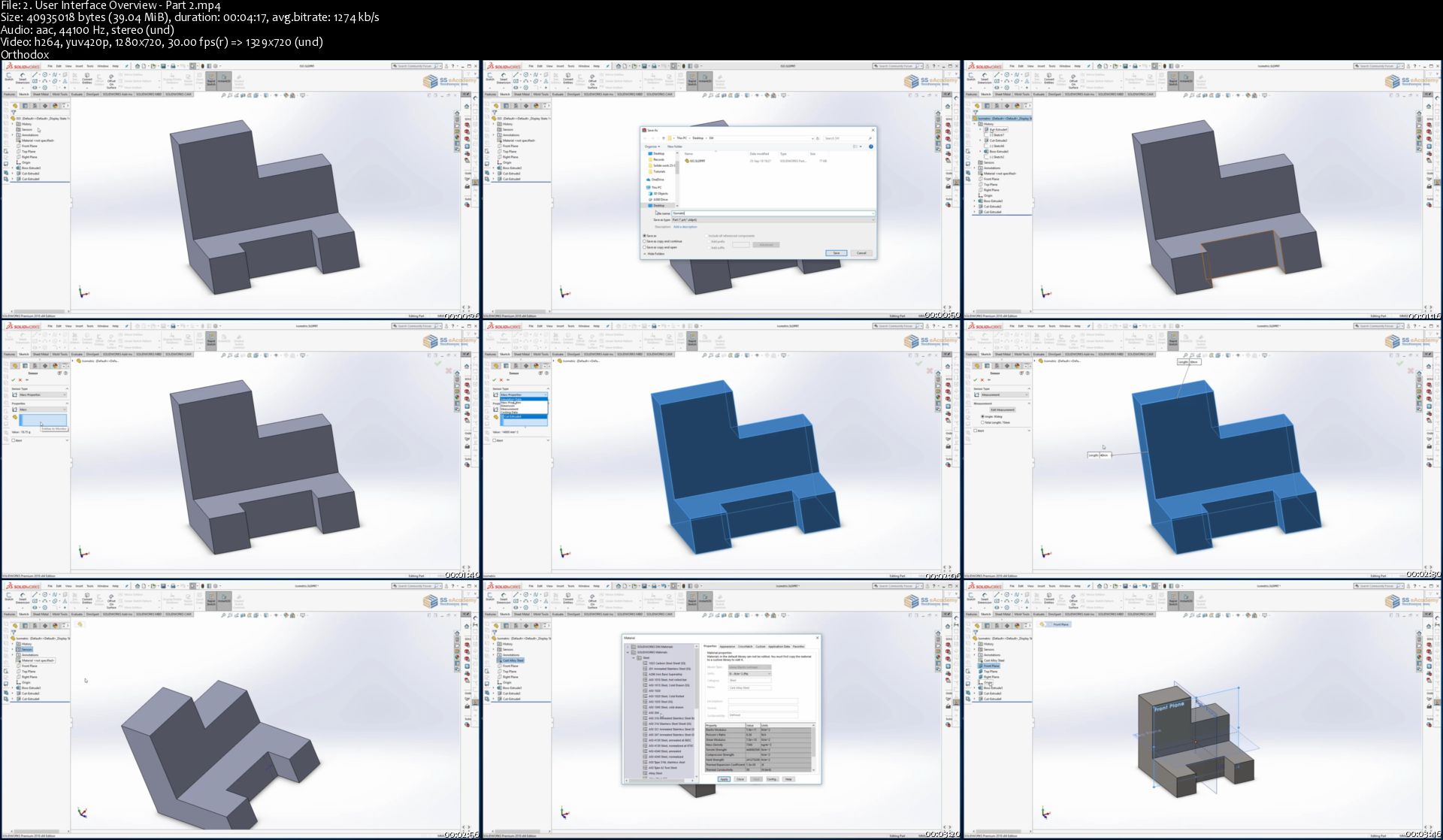Select the ISO.SLDPRT file icon in file list
This screenshot has width=1443, height=840.
687,161
